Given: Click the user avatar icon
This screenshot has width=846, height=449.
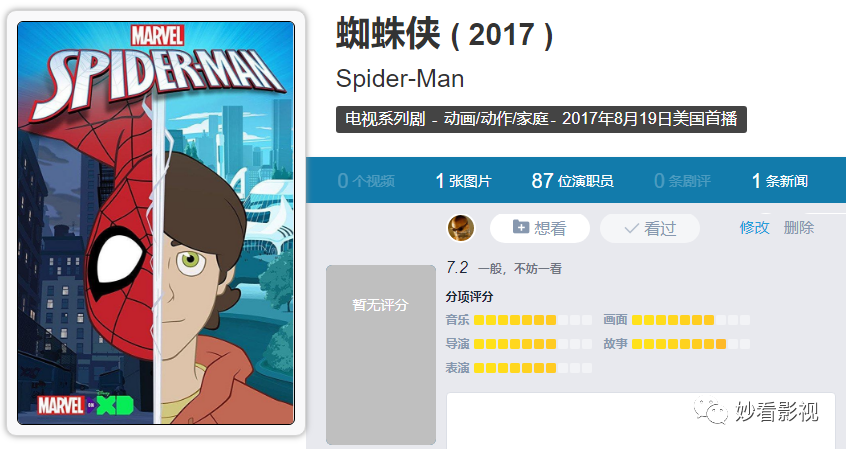Looking at the screenshot, I should 461,228.
